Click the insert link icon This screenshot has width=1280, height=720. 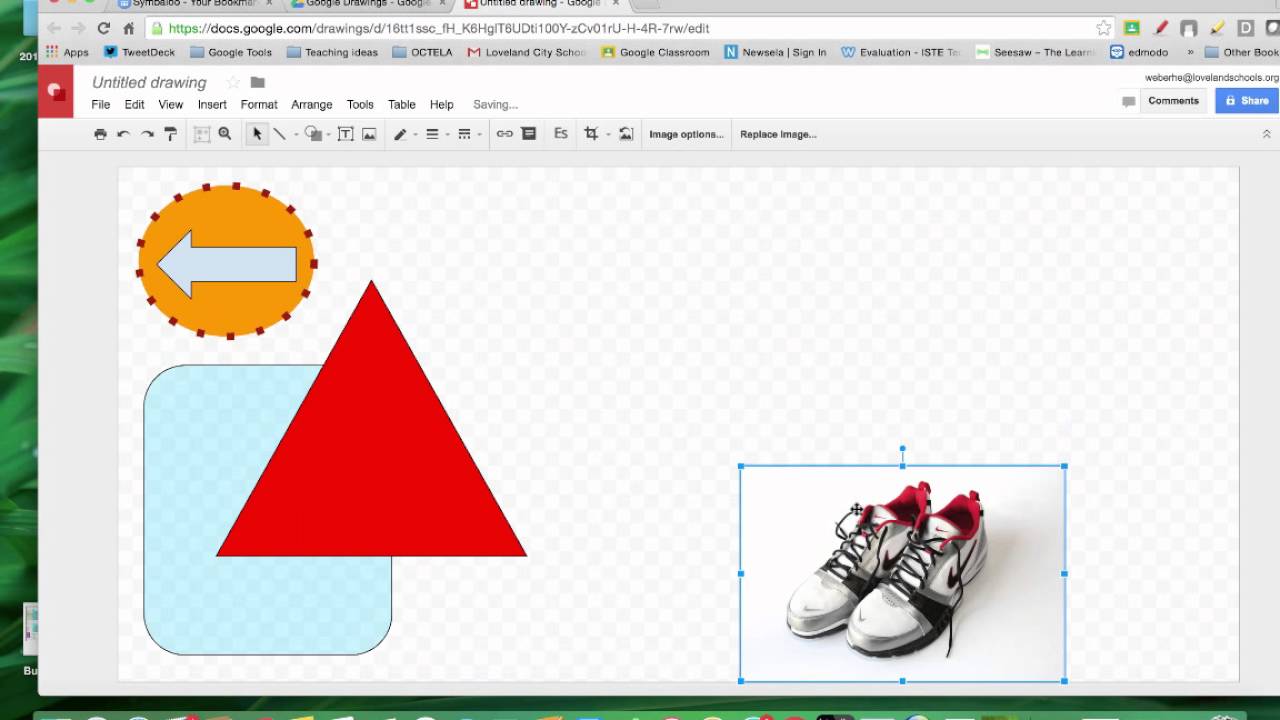[x=504, y=133]
